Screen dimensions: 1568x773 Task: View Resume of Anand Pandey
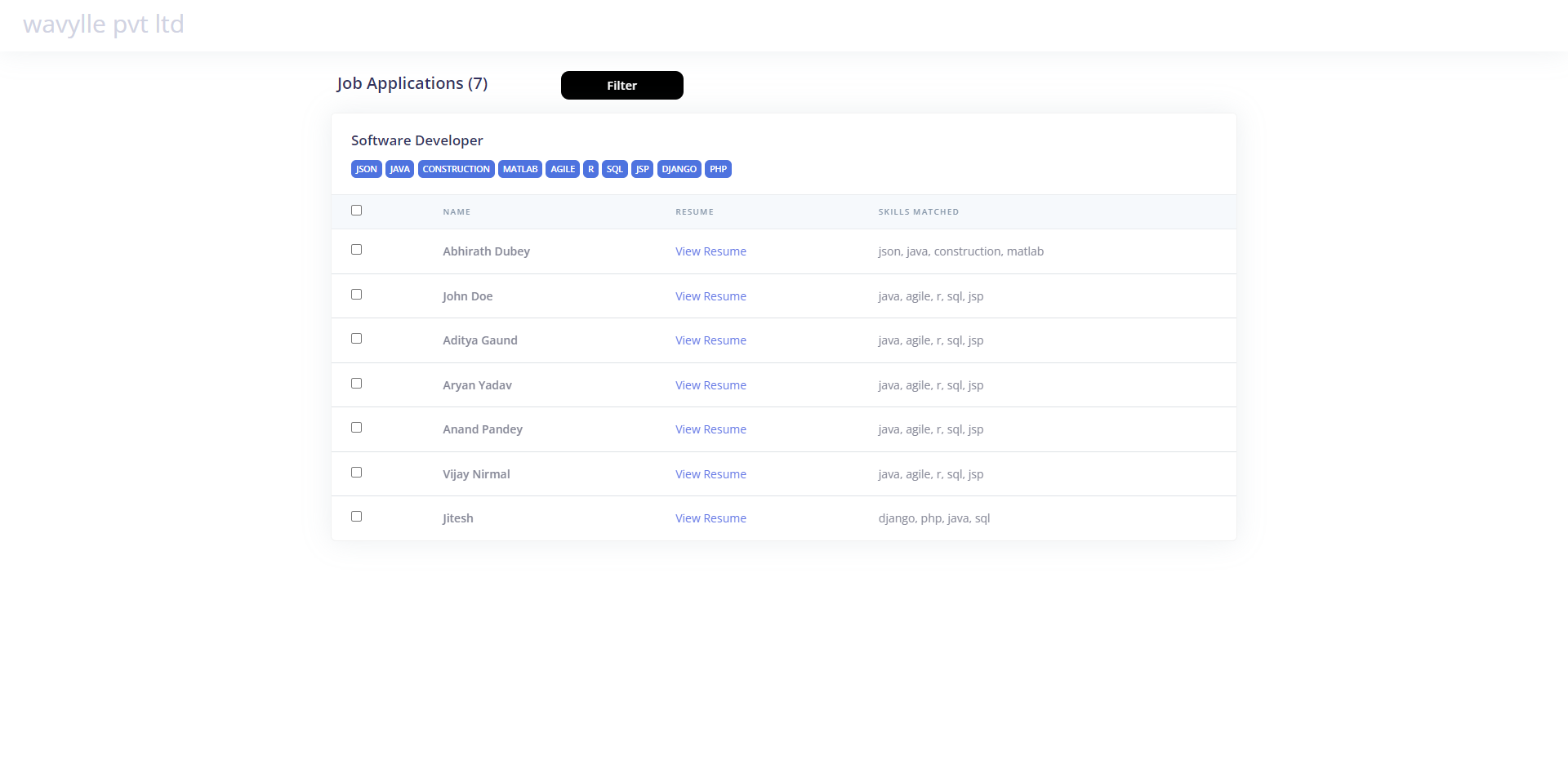pyautogui.click(x=710, y=429)
